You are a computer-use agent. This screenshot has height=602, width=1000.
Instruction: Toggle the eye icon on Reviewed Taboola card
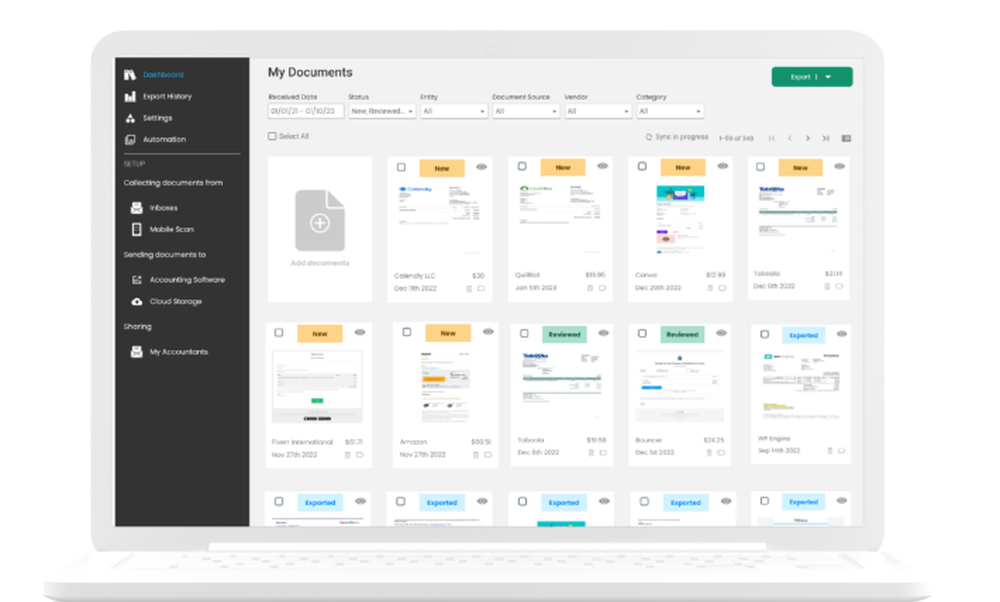pyautogui.click(x=603, y=334)
